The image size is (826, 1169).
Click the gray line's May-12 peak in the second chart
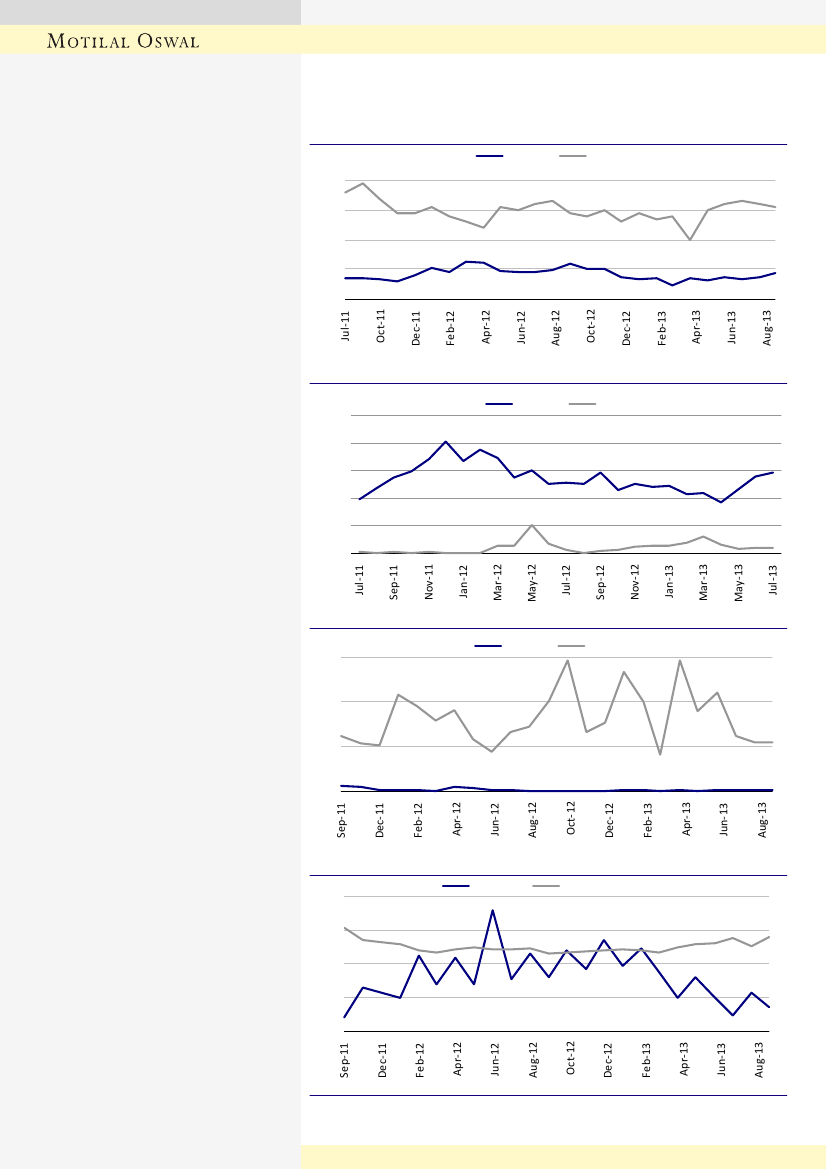(533, 525)
